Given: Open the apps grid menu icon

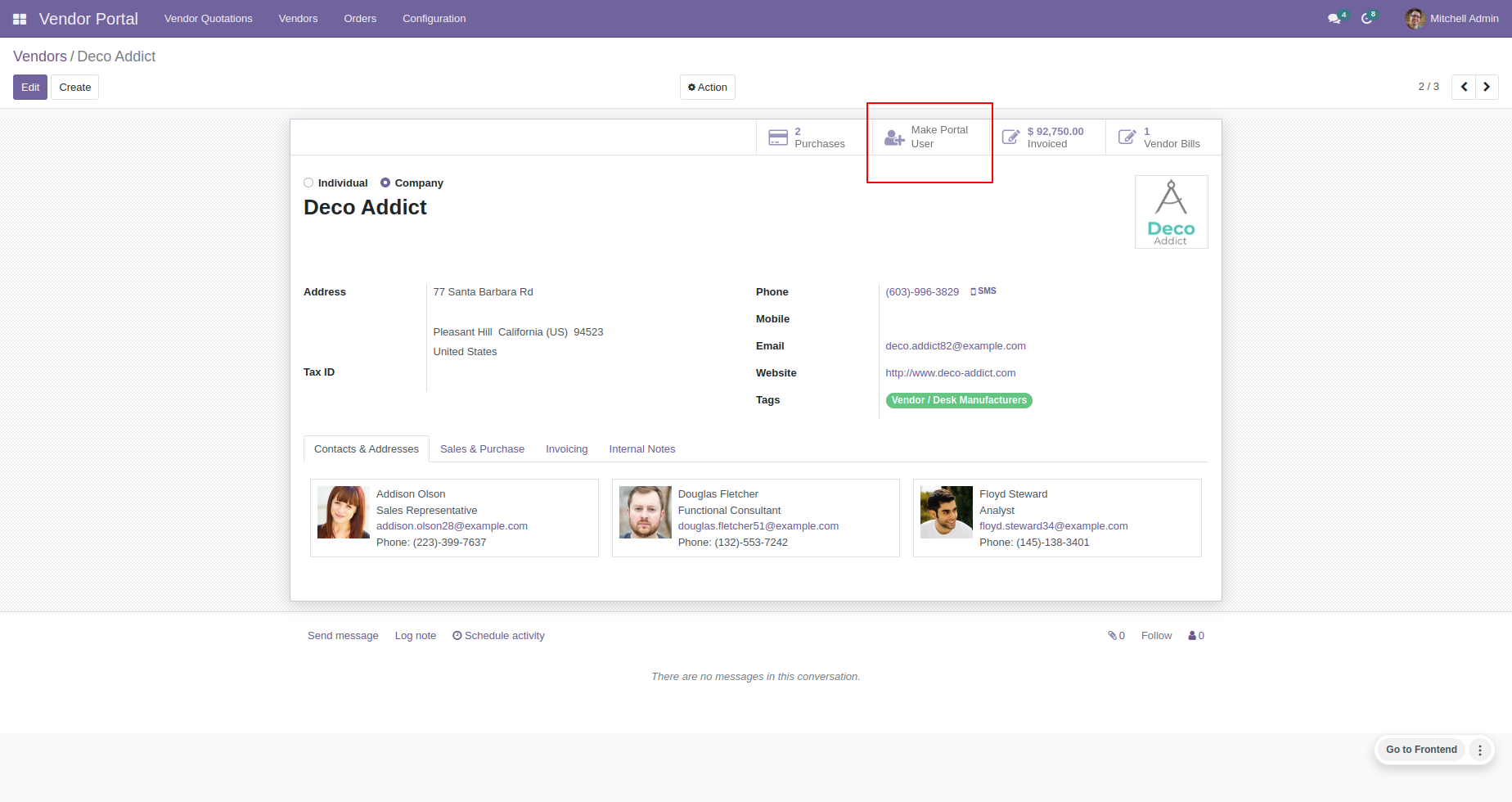Looking at the screenshot, I should click(20, 19).
